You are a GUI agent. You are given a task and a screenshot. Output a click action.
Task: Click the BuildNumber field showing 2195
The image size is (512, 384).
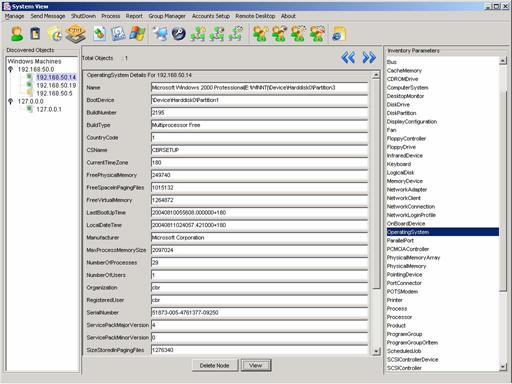259,112
